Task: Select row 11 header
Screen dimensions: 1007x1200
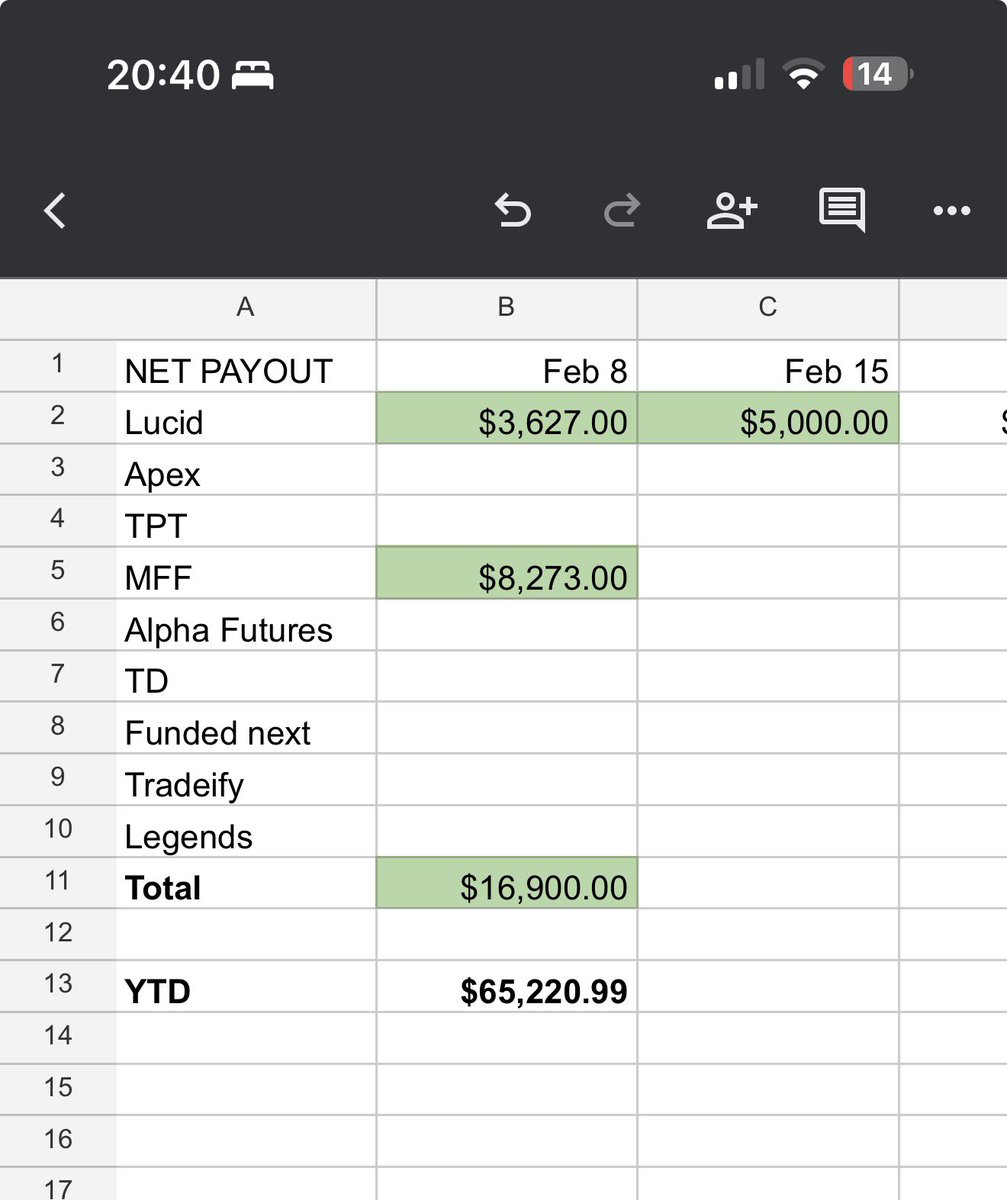Action: coord(58,882)
